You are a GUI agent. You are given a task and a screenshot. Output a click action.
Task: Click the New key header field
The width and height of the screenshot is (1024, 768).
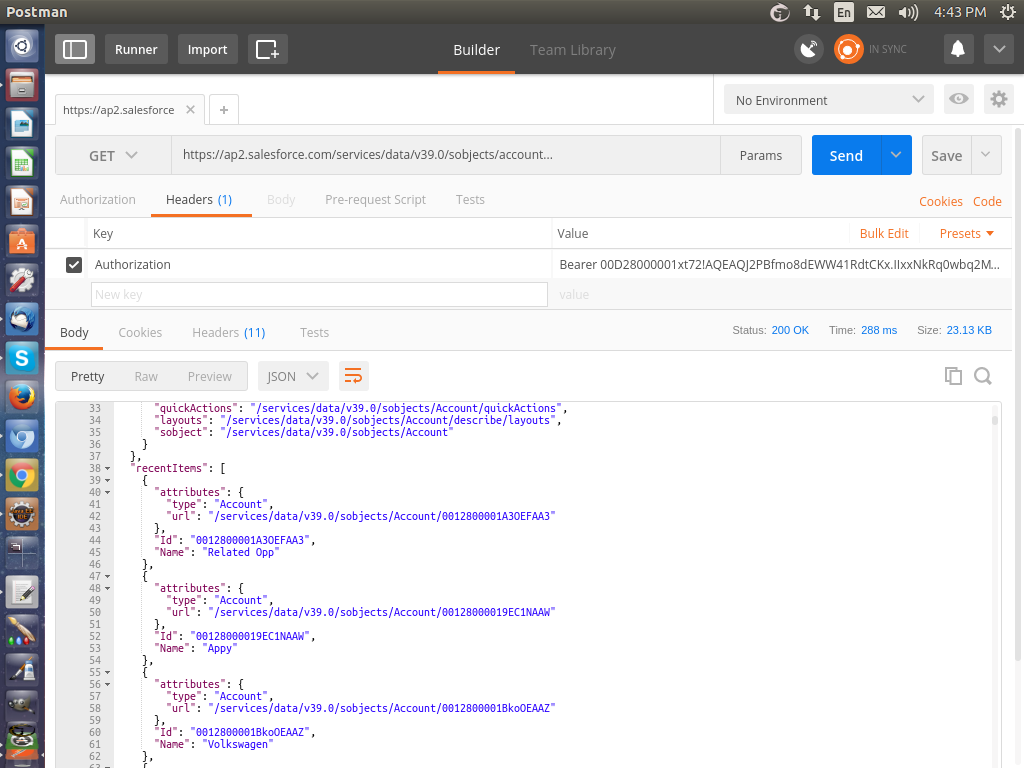click(319, 295)
